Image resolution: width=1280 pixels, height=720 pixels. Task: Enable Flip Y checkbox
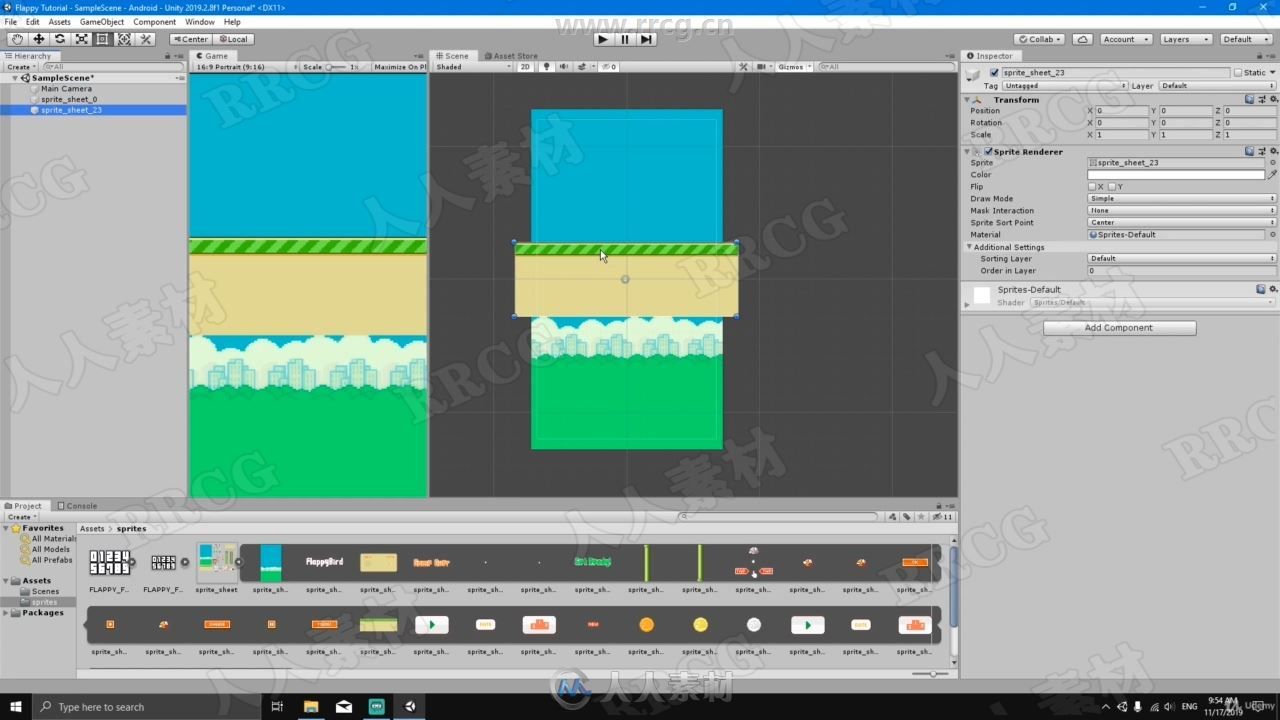click(x=1112, y=186)
